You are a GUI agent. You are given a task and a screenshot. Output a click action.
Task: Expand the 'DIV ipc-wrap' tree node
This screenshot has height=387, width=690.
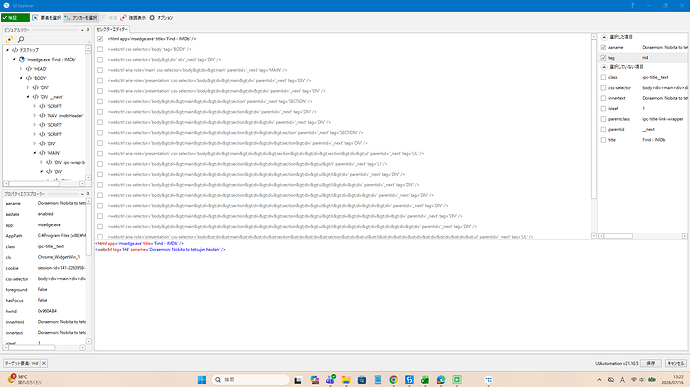[x=42, y=162]
